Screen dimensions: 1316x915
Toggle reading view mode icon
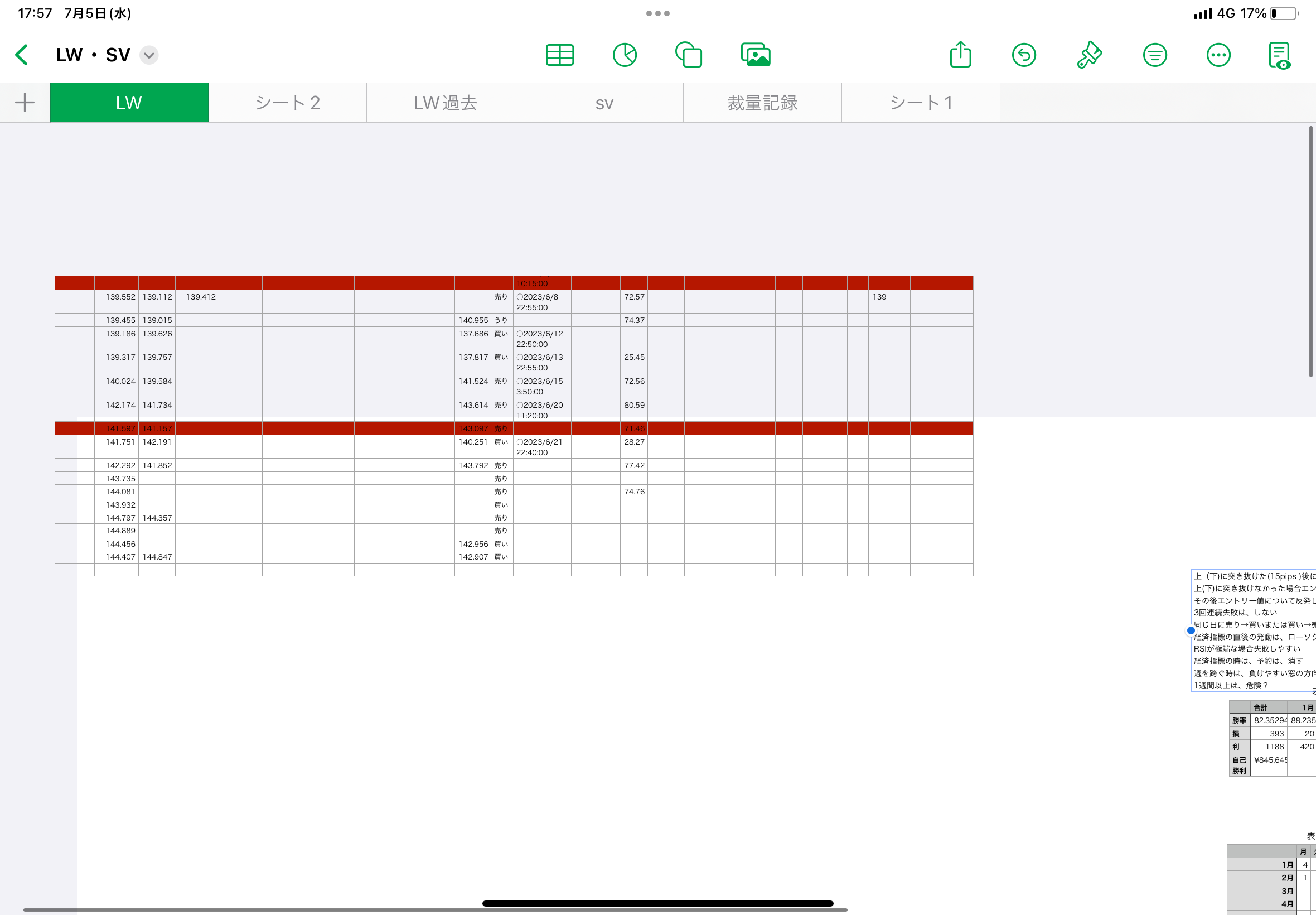pyautogui.click(x=1279, y=55)
